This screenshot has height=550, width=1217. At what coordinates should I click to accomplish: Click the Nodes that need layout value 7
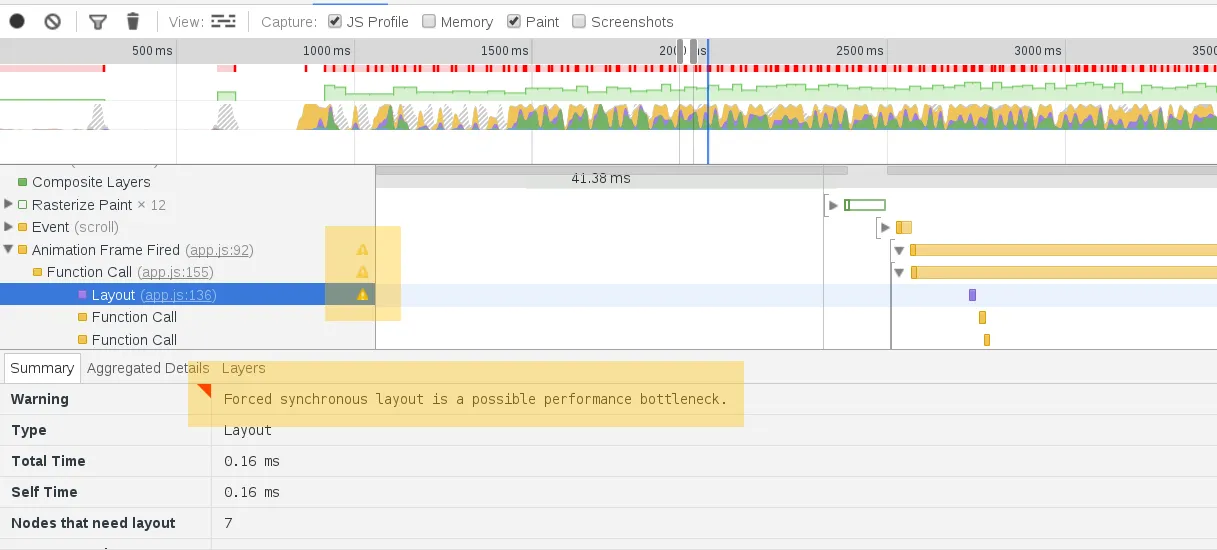coord(228,523)
